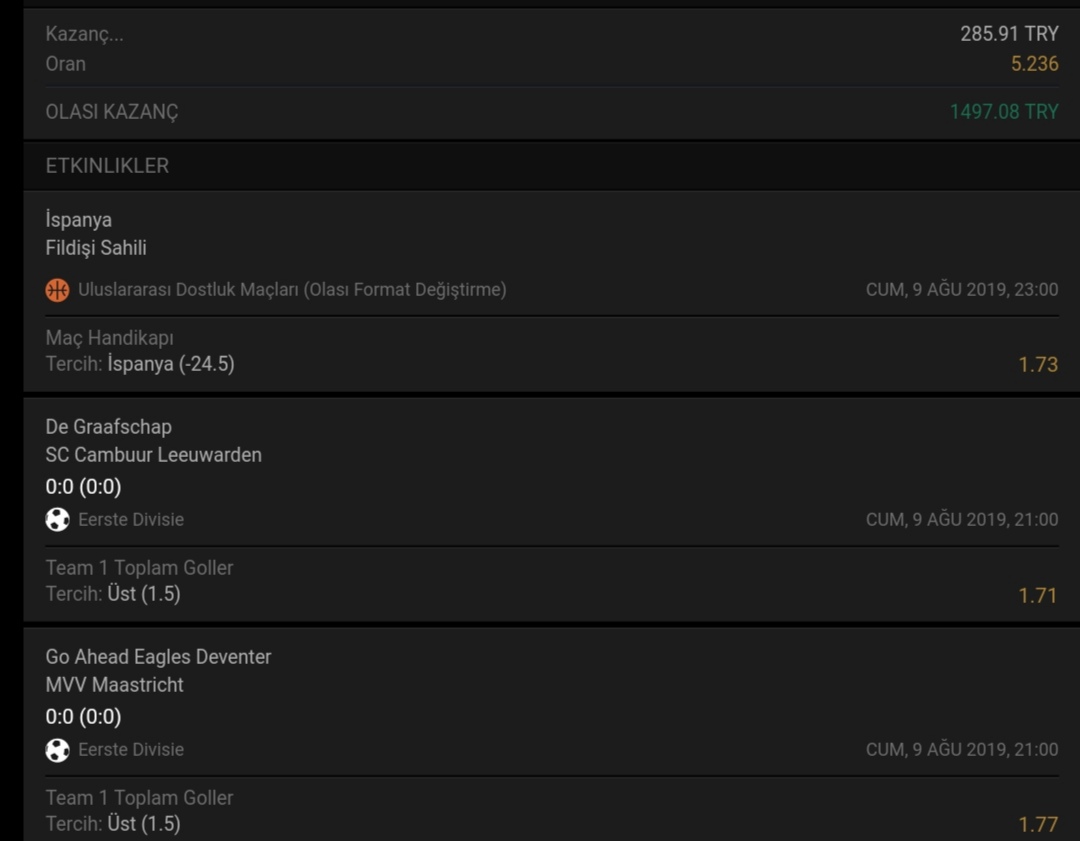Open the Eerste Divisie link under De Graafschap
The width and height of the screenshot is (1080, 841).
click(x=131, y=520)
